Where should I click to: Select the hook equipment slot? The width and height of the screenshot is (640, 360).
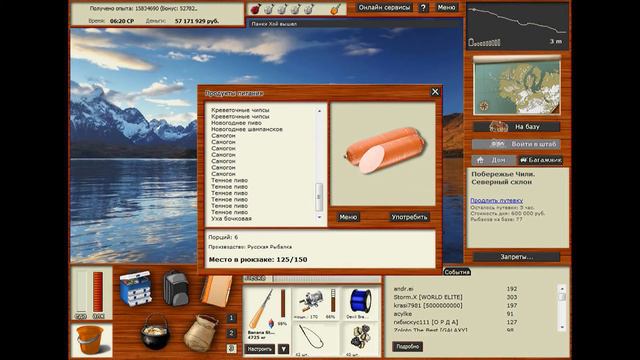click(x=316, y=340)
